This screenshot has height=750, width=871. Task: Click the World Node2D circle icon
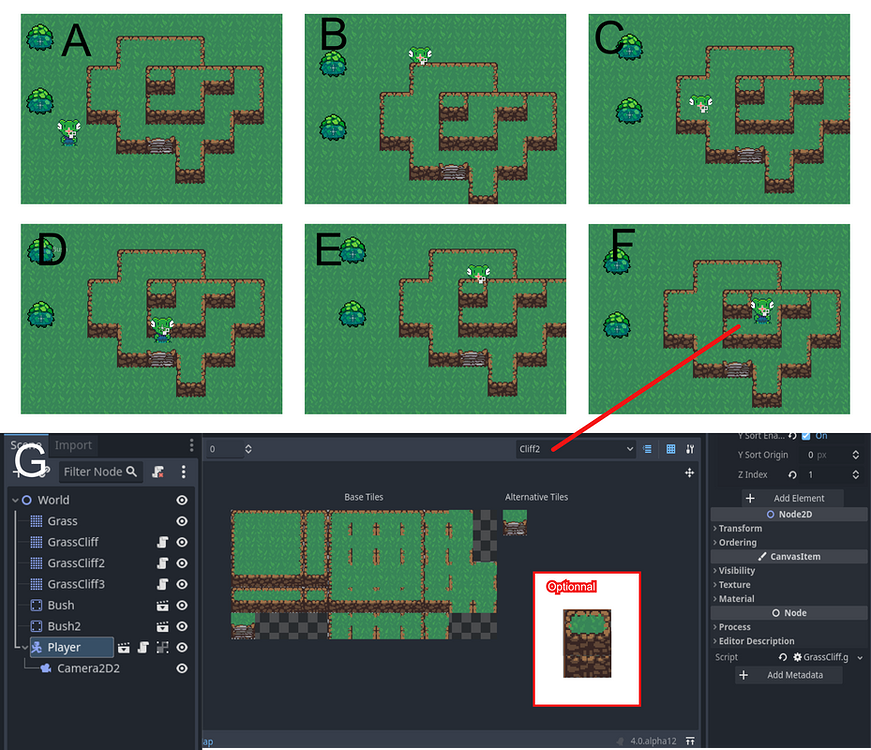(26, 500)
